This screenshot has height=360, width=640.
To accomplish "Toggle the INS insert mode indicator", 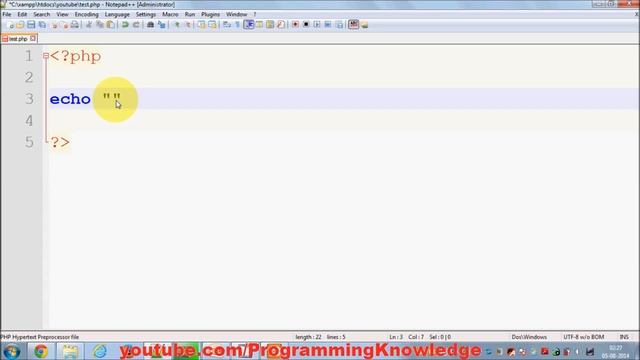I will click(x=624, y=337).
